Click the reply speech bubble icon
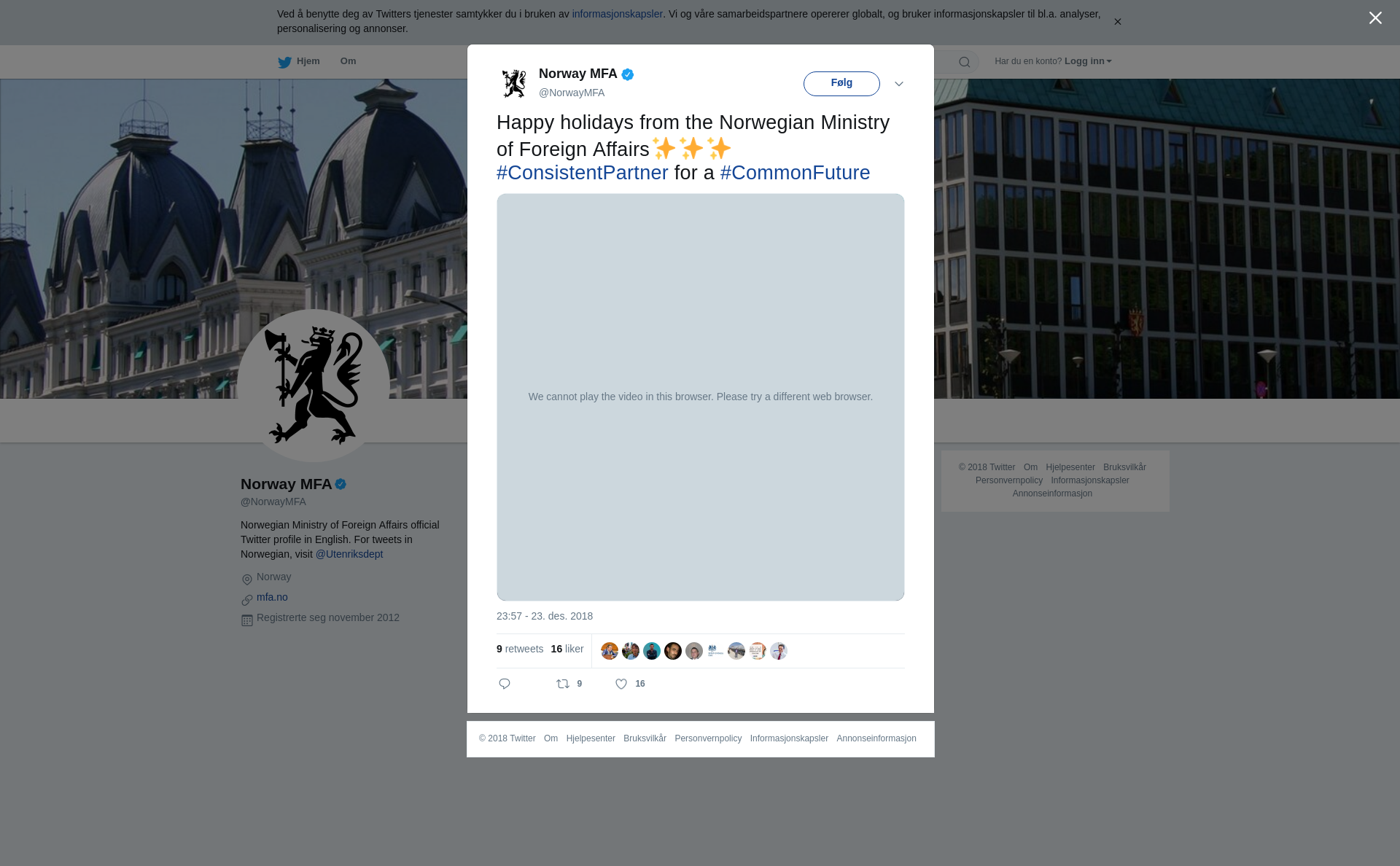The image size is (1400, 866). (505, 684)
